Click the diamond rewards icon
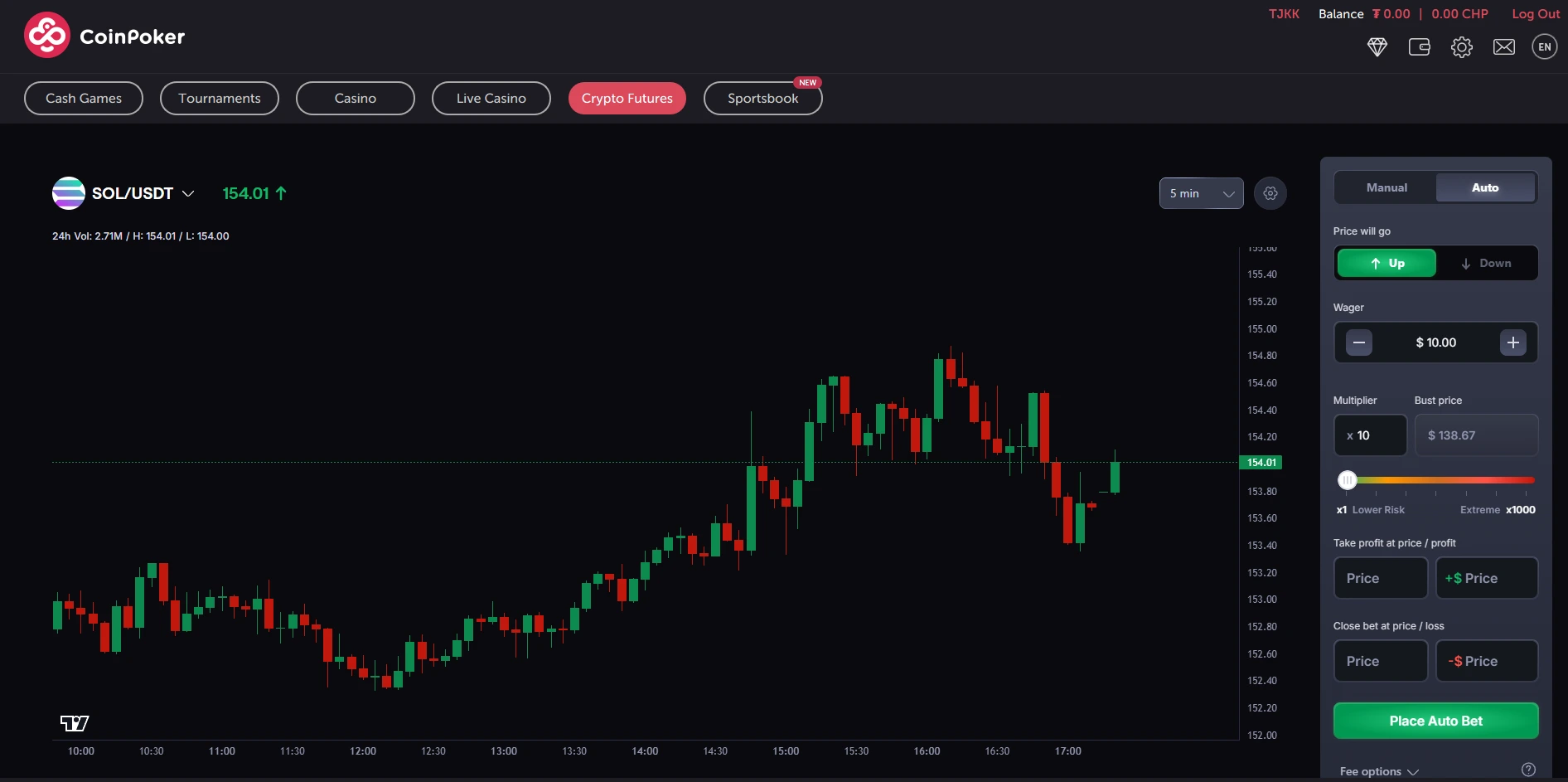This screenshot has width=1568, height=782. pyautogui.click(x=1378, y=47)
